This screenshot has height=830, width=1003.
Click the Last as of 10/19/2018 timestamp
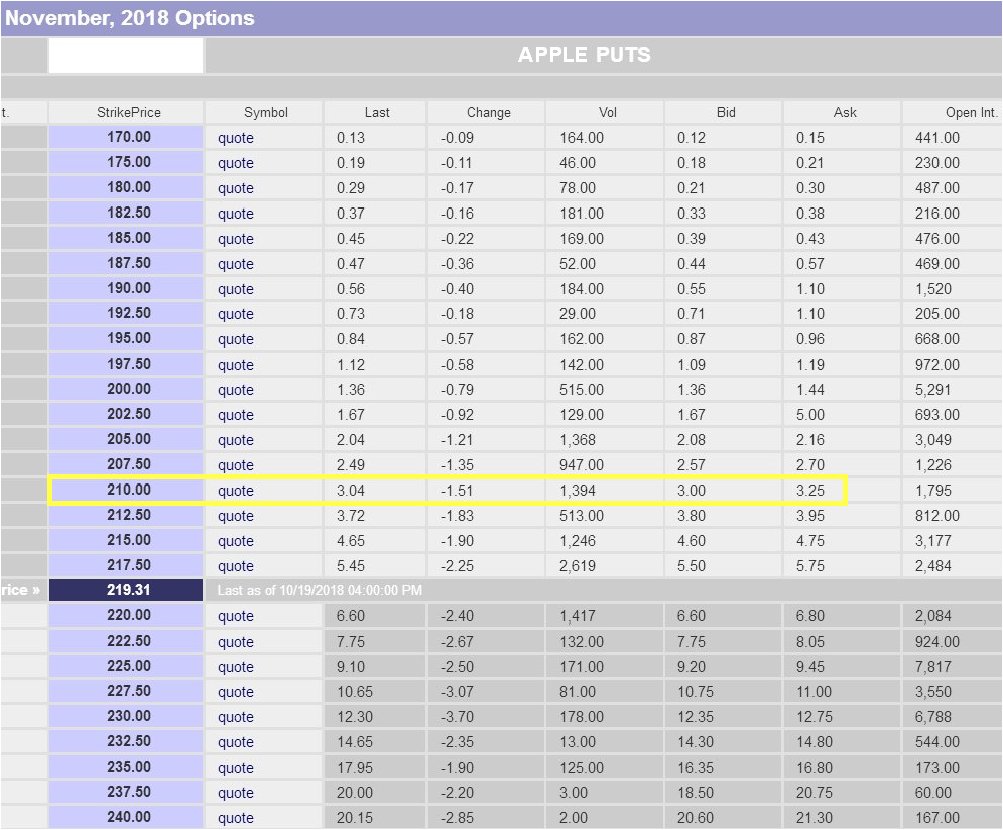[x=319, y=590]
